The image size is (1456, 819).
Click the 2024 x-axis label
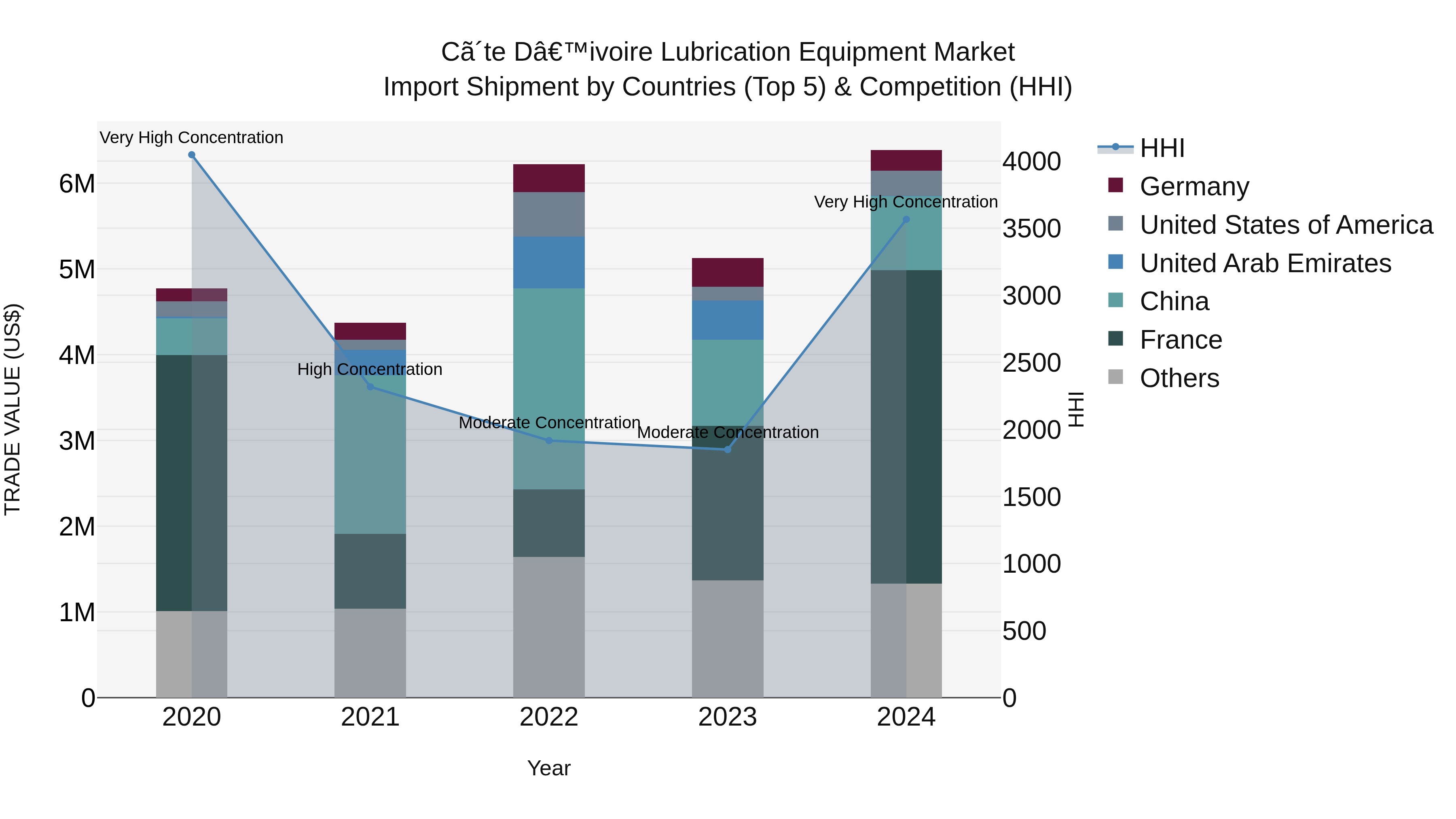[x=906, y=717]
